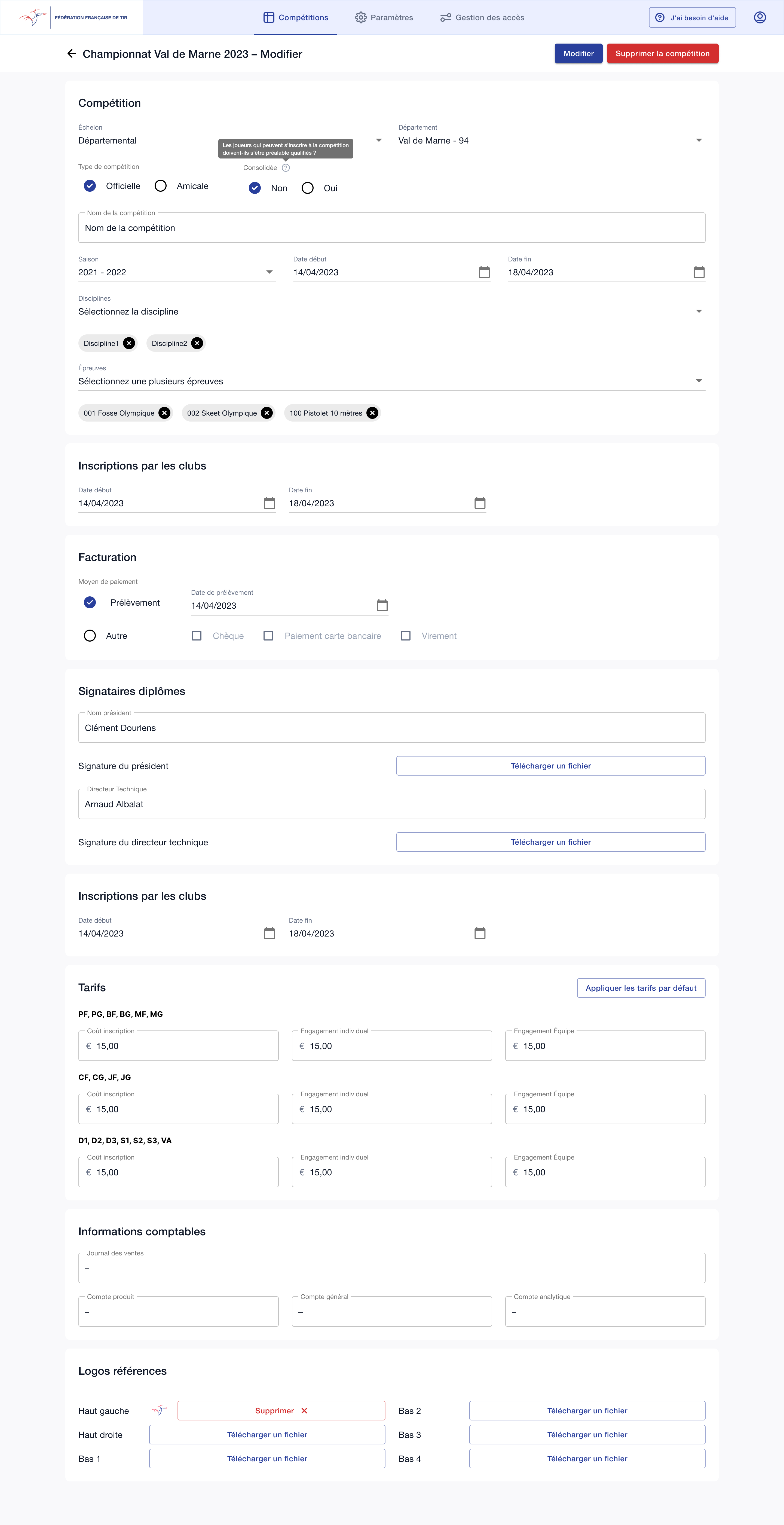
Task: Select Autre as payment method
Action: (x=90, y=636)
